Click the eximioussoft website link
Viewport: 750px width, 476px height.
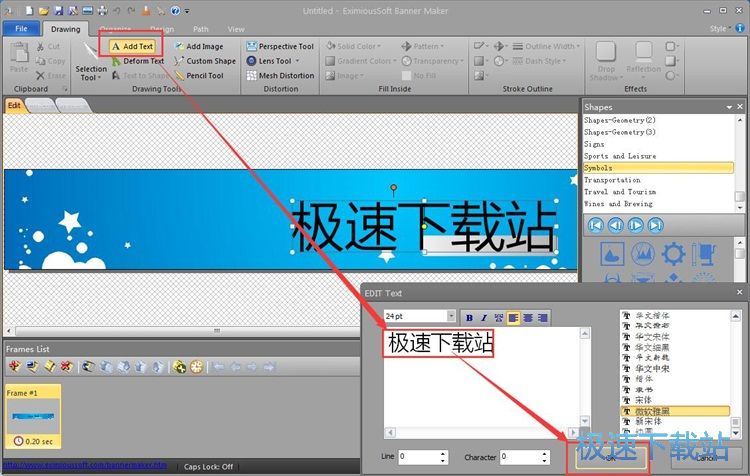tap(85, 465)
